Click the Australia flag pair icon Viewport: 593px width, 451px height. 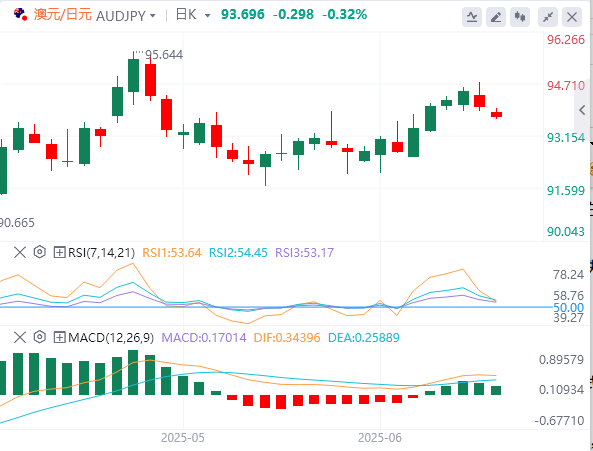click(20, 14)
